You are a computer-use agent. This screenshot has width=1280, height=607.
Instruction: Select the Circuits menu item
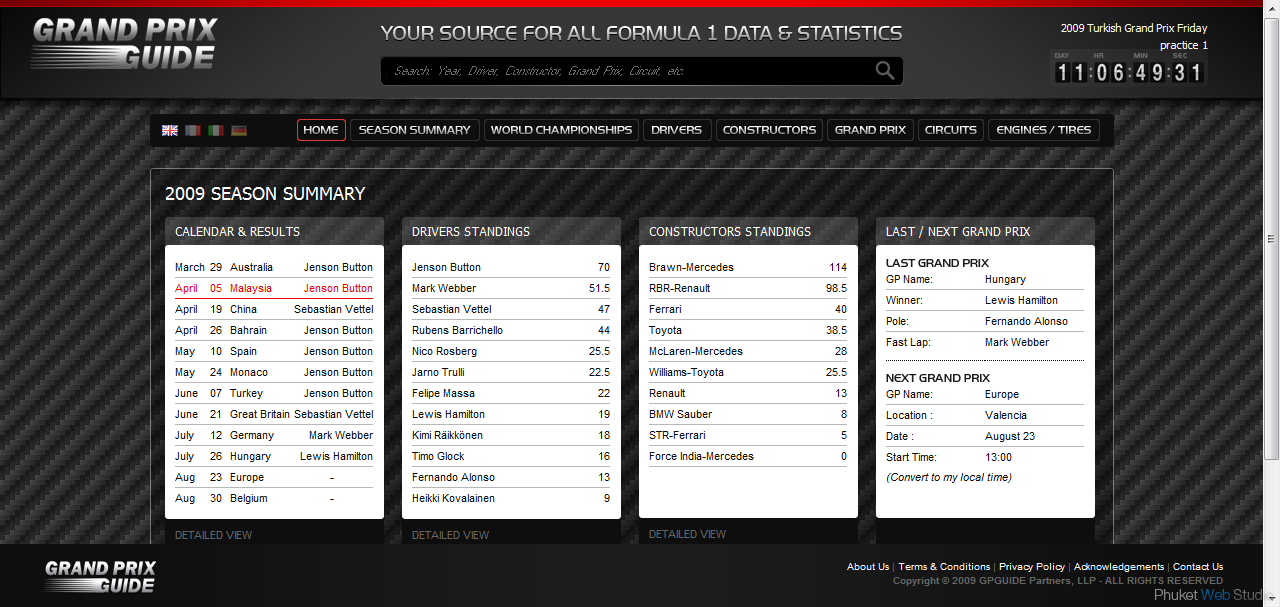pyautogui.click(x=950, y=130)
